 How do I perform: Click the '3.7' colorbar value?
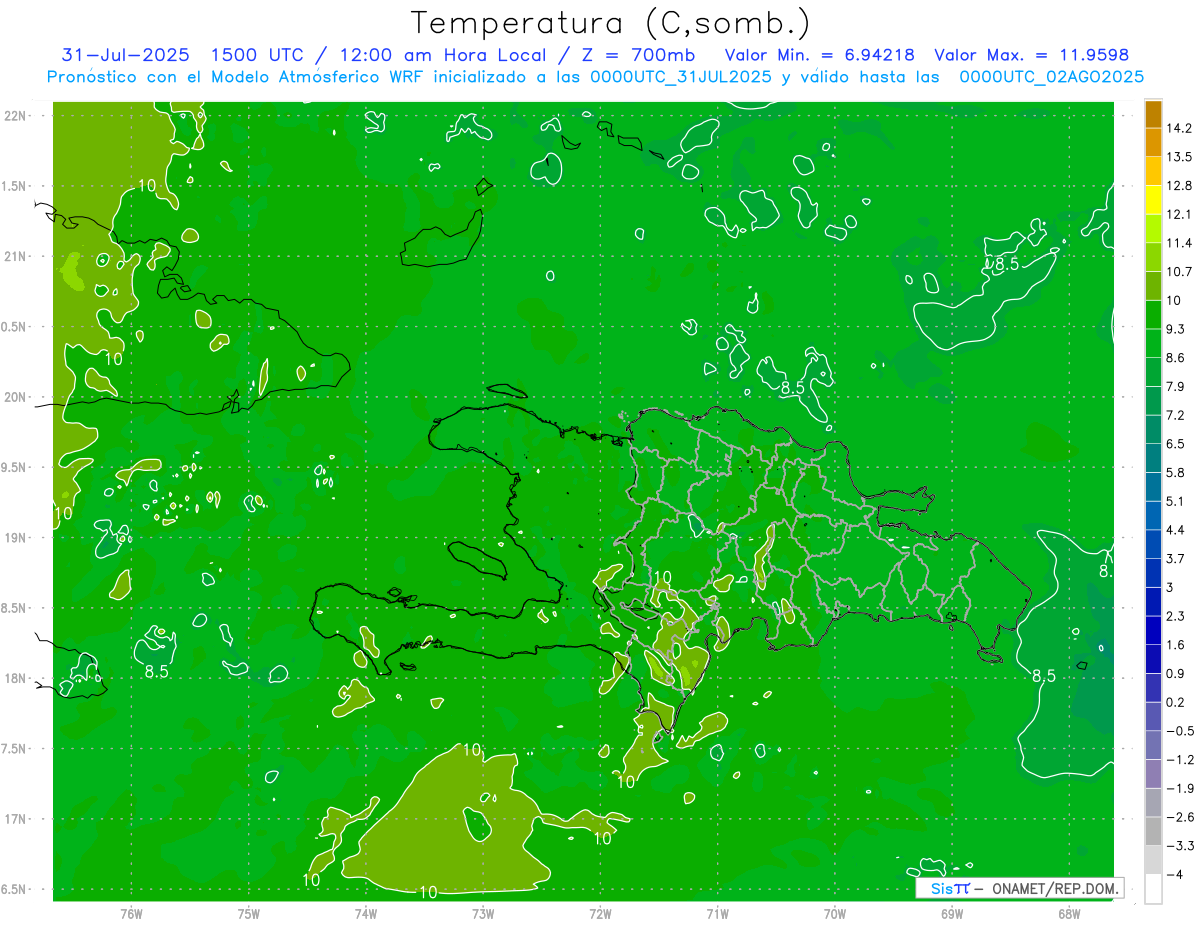(1176, 559)
